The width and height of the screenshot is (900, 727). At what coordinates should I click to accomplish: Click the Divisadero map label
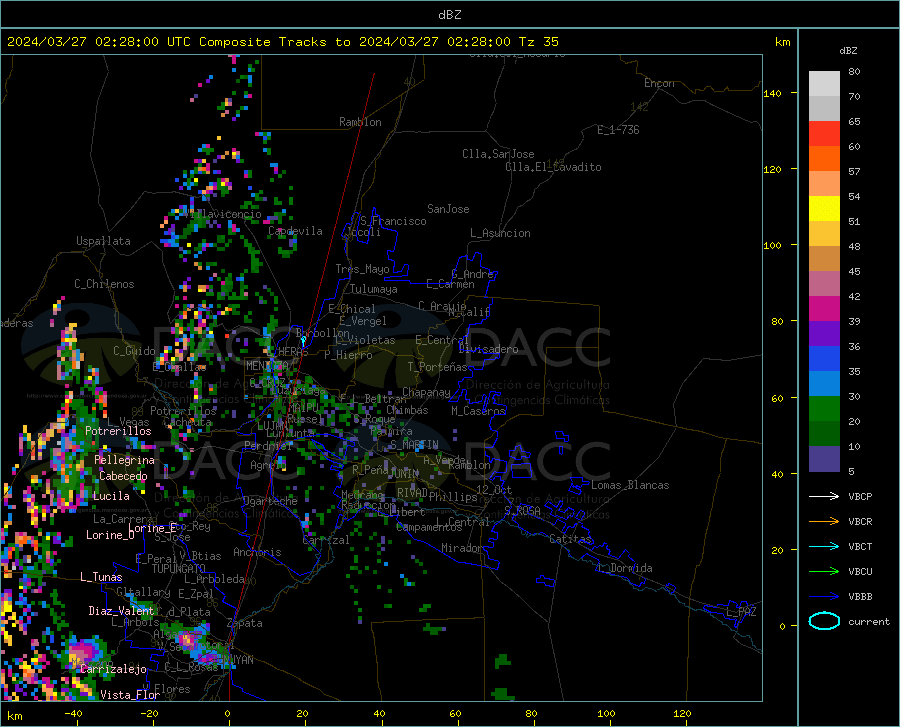click(x=488, y=349)
